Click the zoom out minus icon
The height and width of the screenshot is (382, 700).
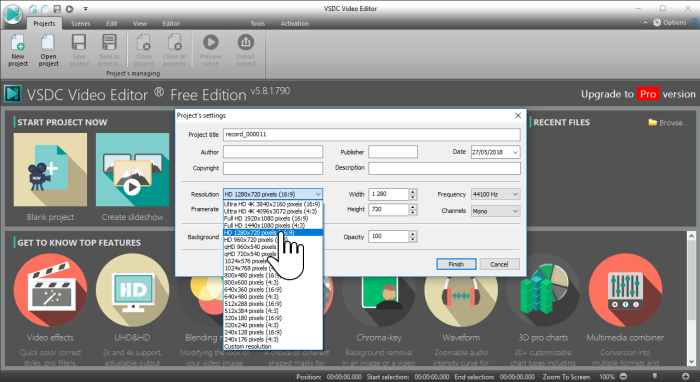click(623, 377)
